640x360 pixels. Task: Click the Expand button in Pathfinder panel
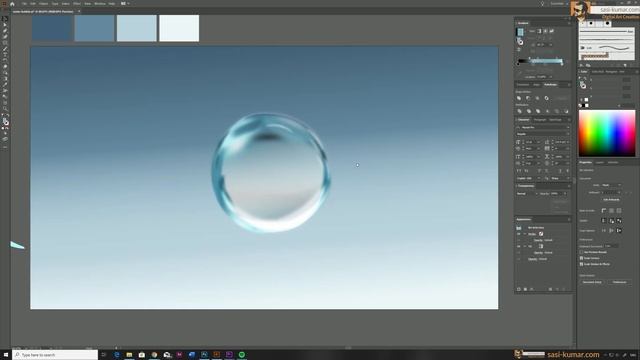(562, 98)
